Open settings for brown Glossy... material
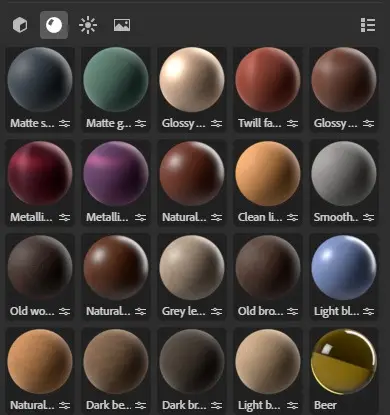The height and width of the screenshot is (415, 390). click(368, 124)
